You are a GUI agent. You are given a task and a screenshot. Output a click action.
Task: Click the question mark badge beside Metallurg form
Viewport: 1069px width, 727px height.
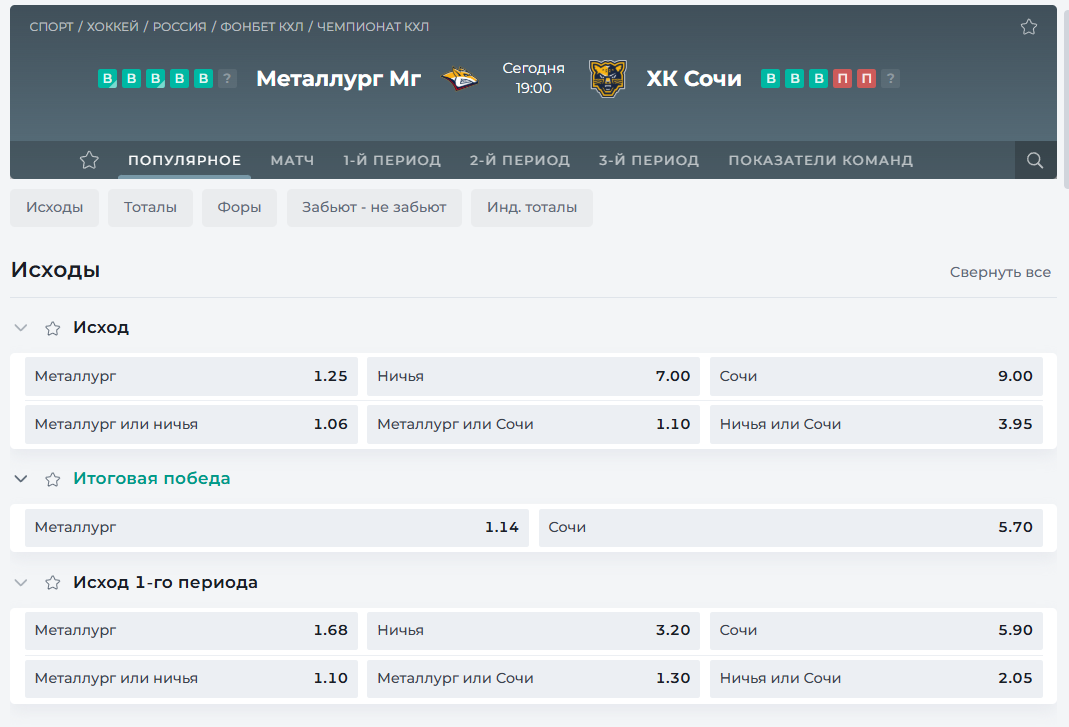point(228,79)
